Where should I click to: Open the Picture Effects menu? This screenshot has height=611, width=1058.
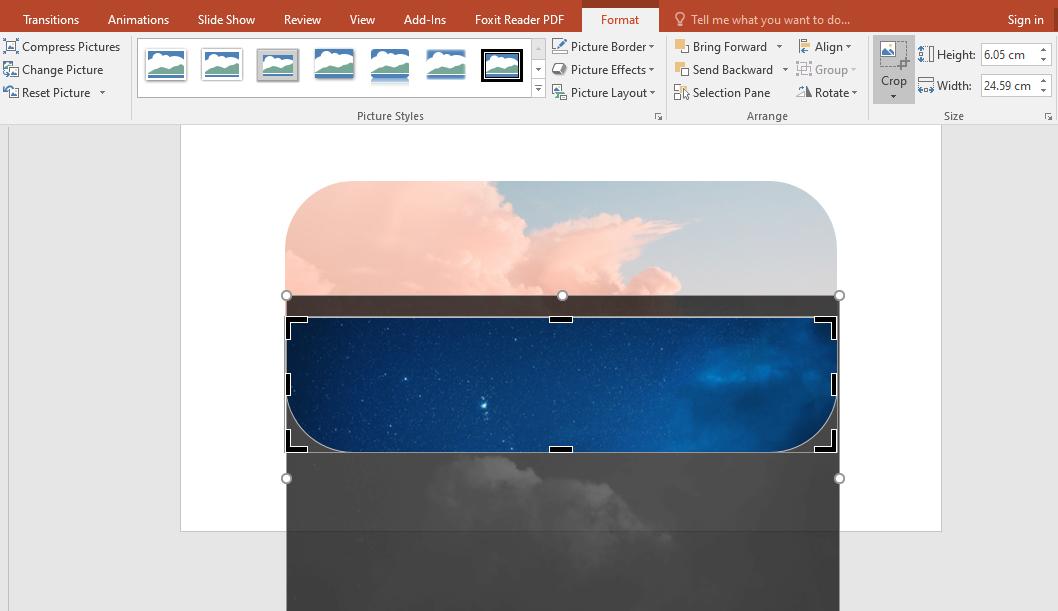pos(604,69)
